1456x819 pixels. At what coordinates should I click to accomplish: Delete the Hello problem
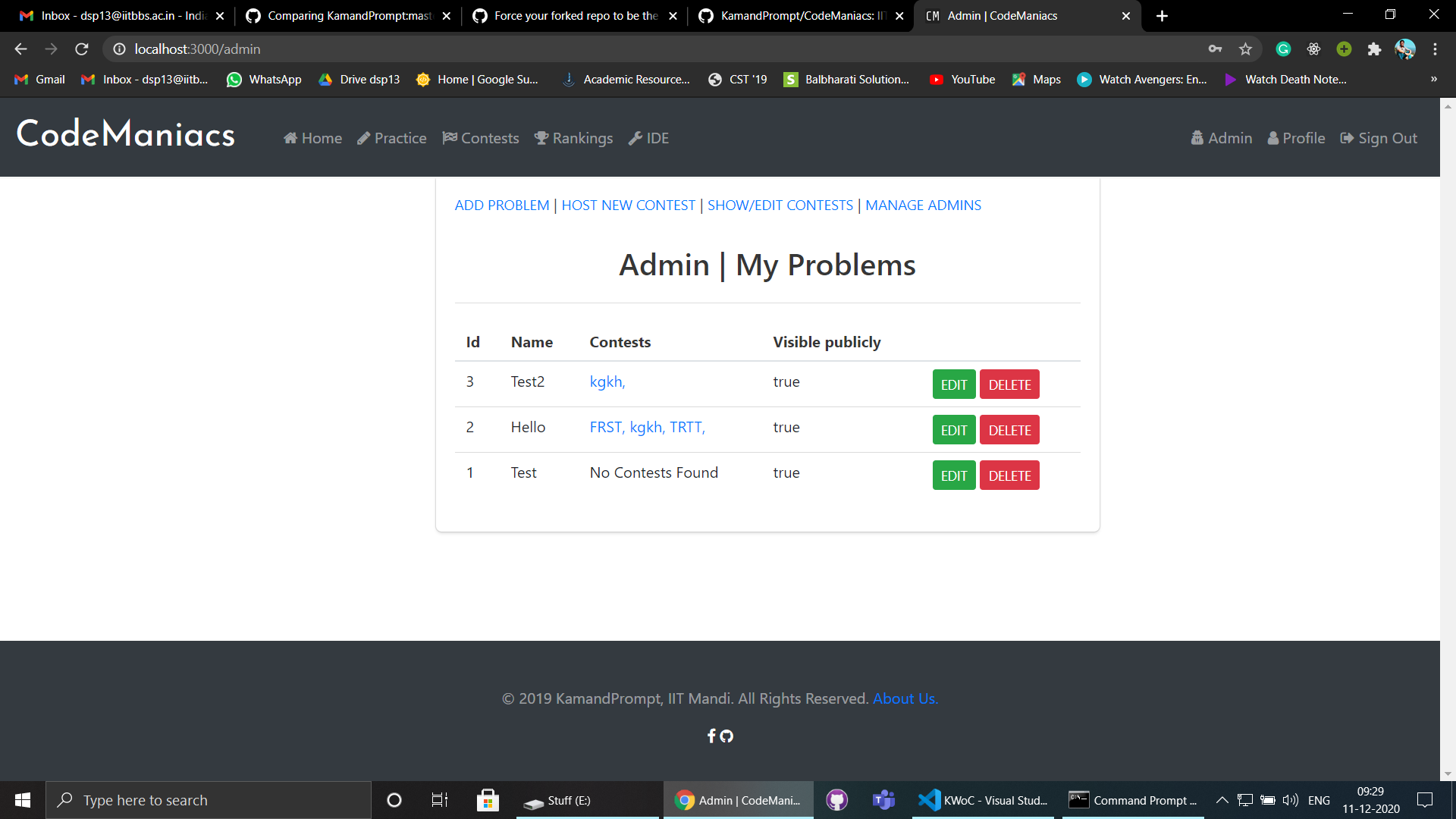[x=1009, y=430]
